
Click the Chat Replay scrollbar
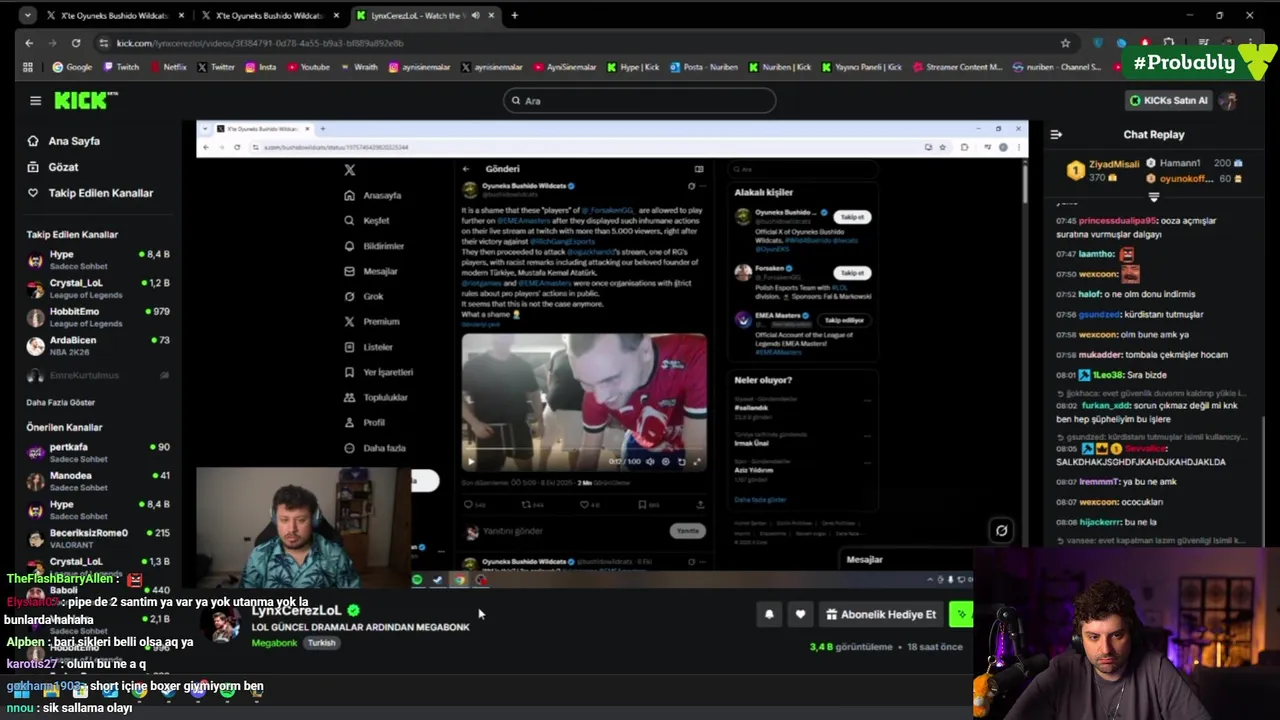(x=1265, y=480)
